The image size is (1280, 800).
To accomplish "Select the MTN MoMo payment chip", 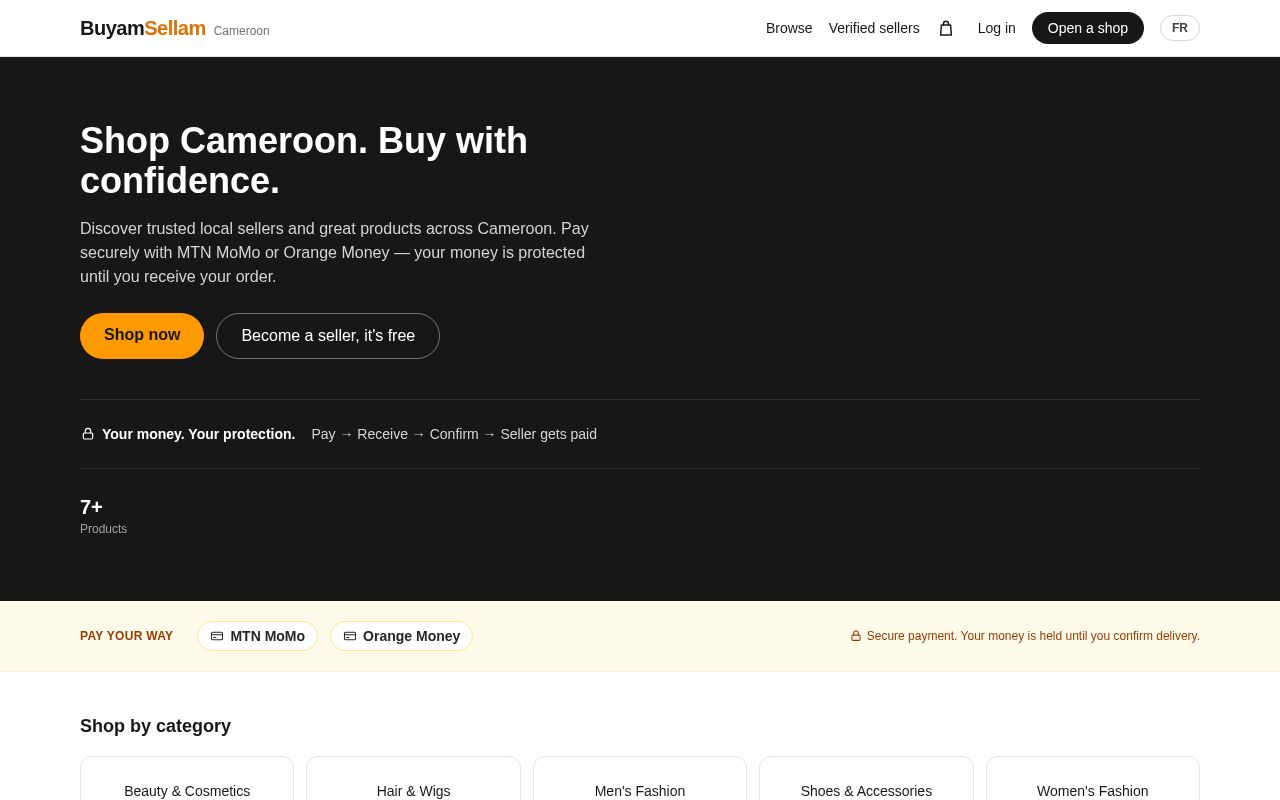I will [x=257, y=636].
